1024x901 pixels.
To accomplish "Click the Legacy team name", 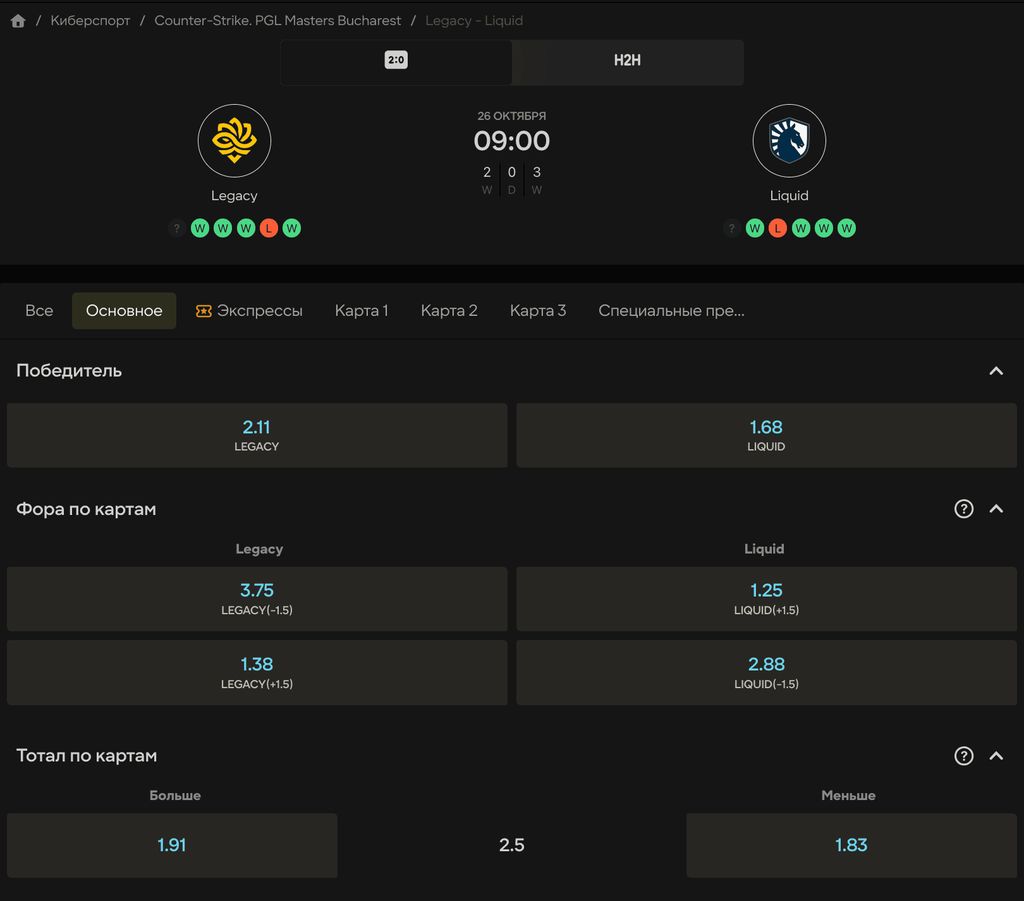I will [234, 196].
